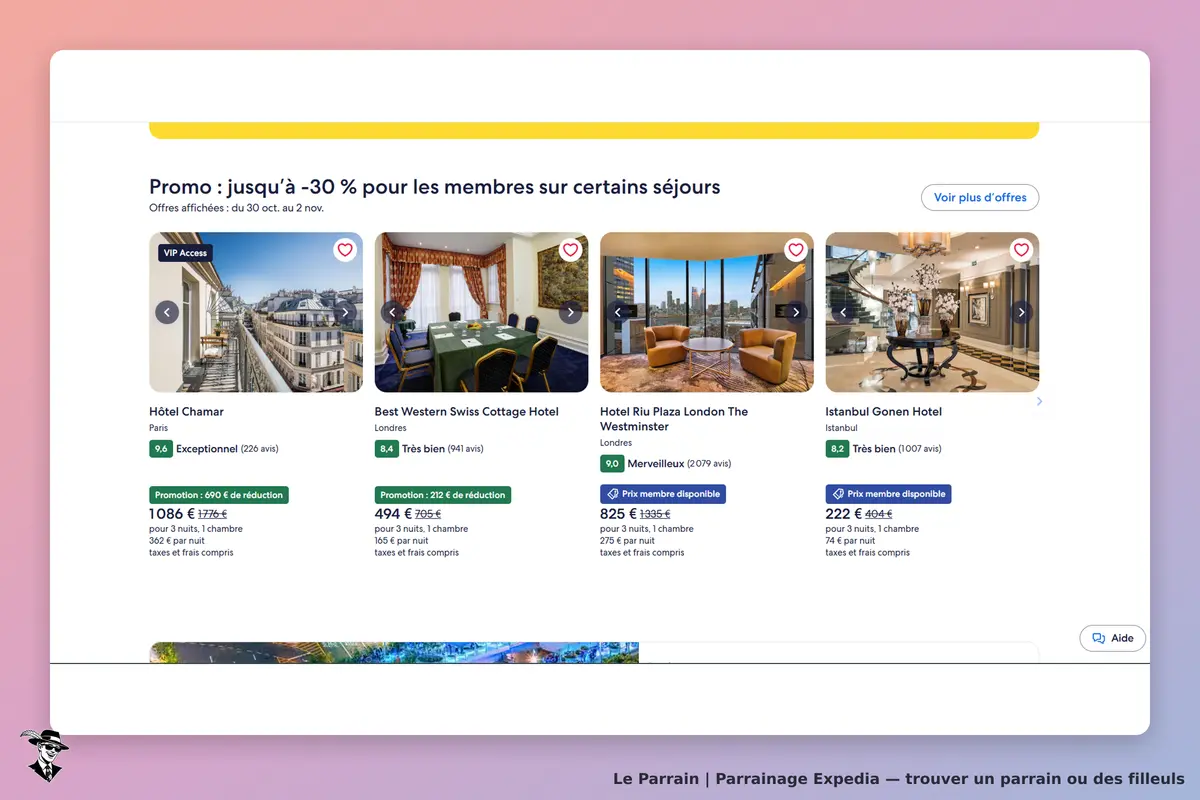Click Prix membre disponible tag under Istanbul Gonen

coord(888,494)
